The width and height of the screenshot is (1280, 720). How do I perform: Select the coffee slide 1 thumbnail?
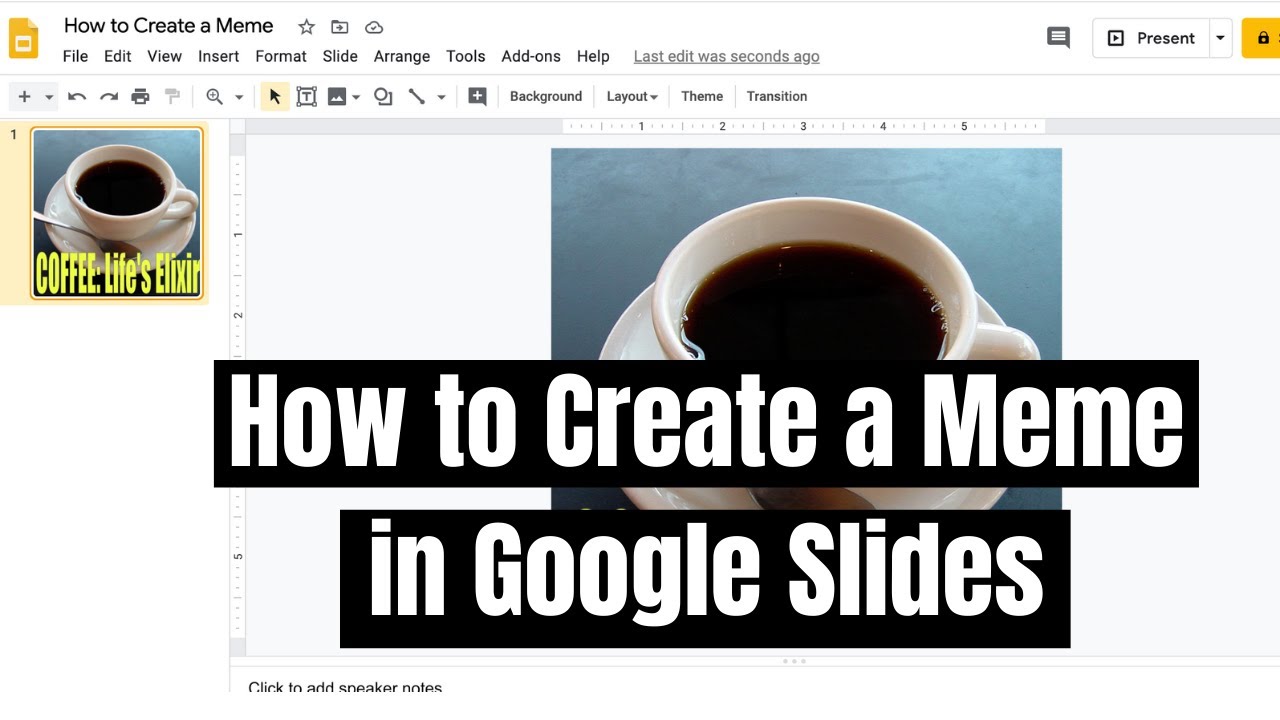tap(117, 213)
